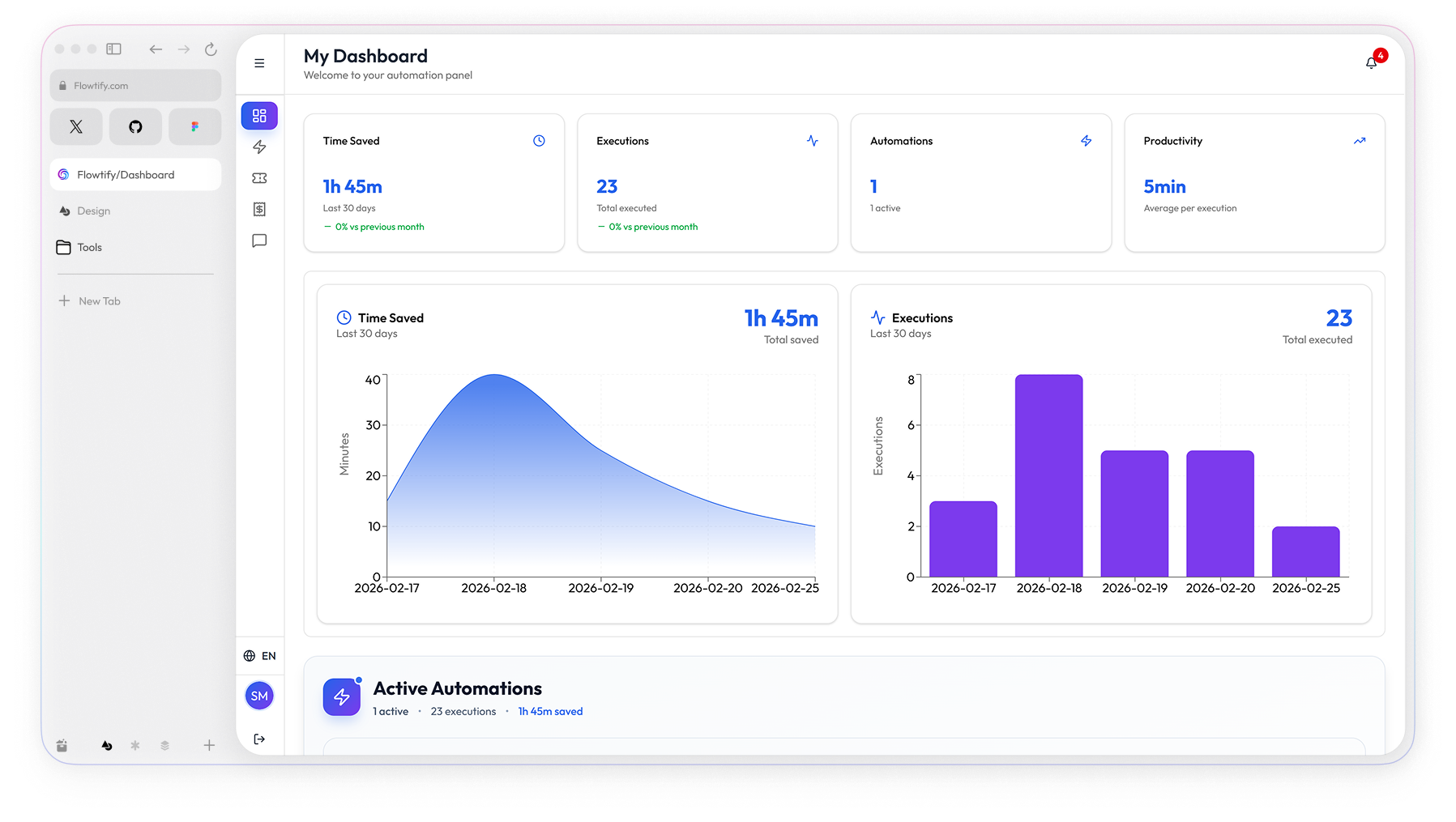Open the Figma shortcut in the browser sidebar
This screenshot has height=822, width=1456.
pyautogui.click(x=194, y=126)
